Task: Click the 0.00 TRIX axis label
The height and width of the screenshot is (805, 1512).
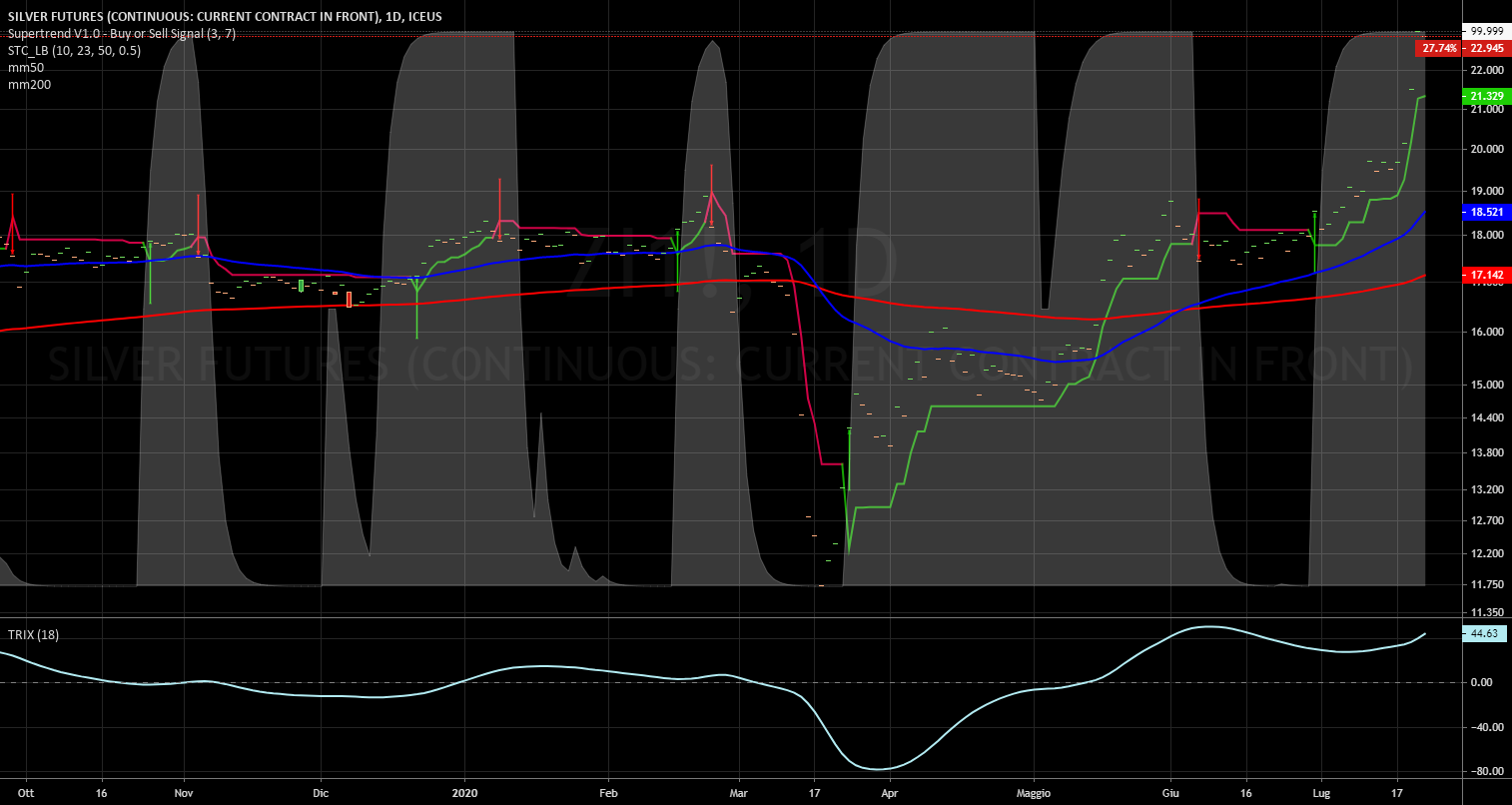Action: (1481, 682)
